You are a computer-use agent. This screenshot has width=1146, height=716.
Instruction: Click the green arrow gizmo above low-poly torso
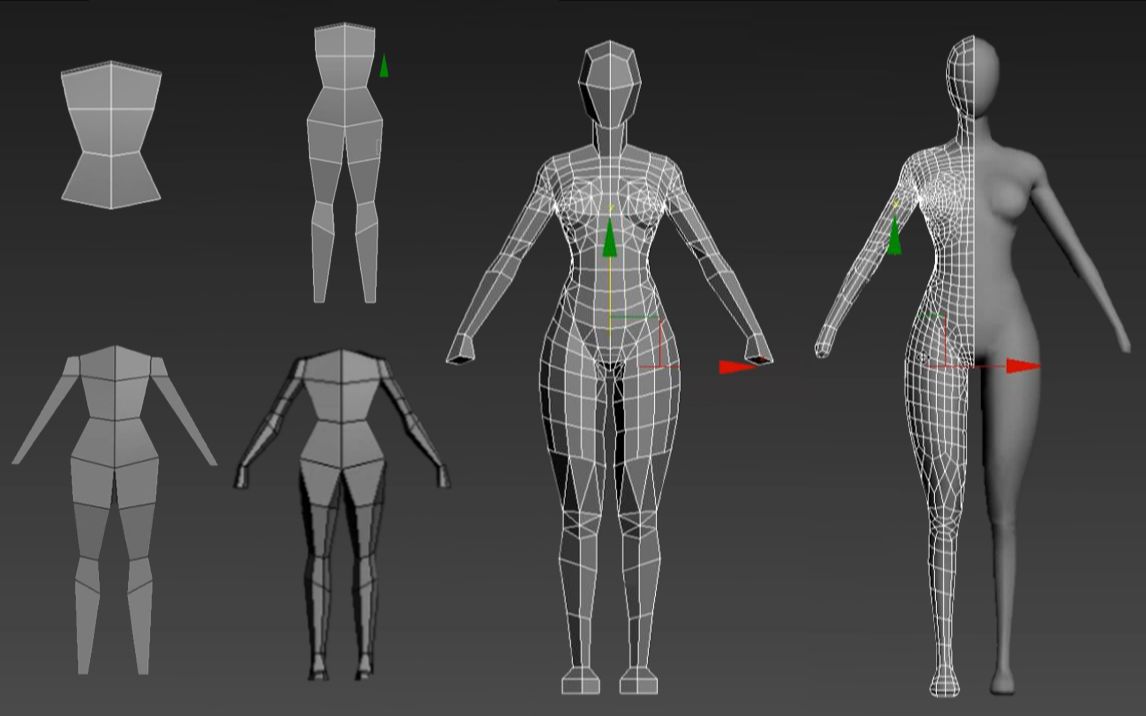pos(385,65)
